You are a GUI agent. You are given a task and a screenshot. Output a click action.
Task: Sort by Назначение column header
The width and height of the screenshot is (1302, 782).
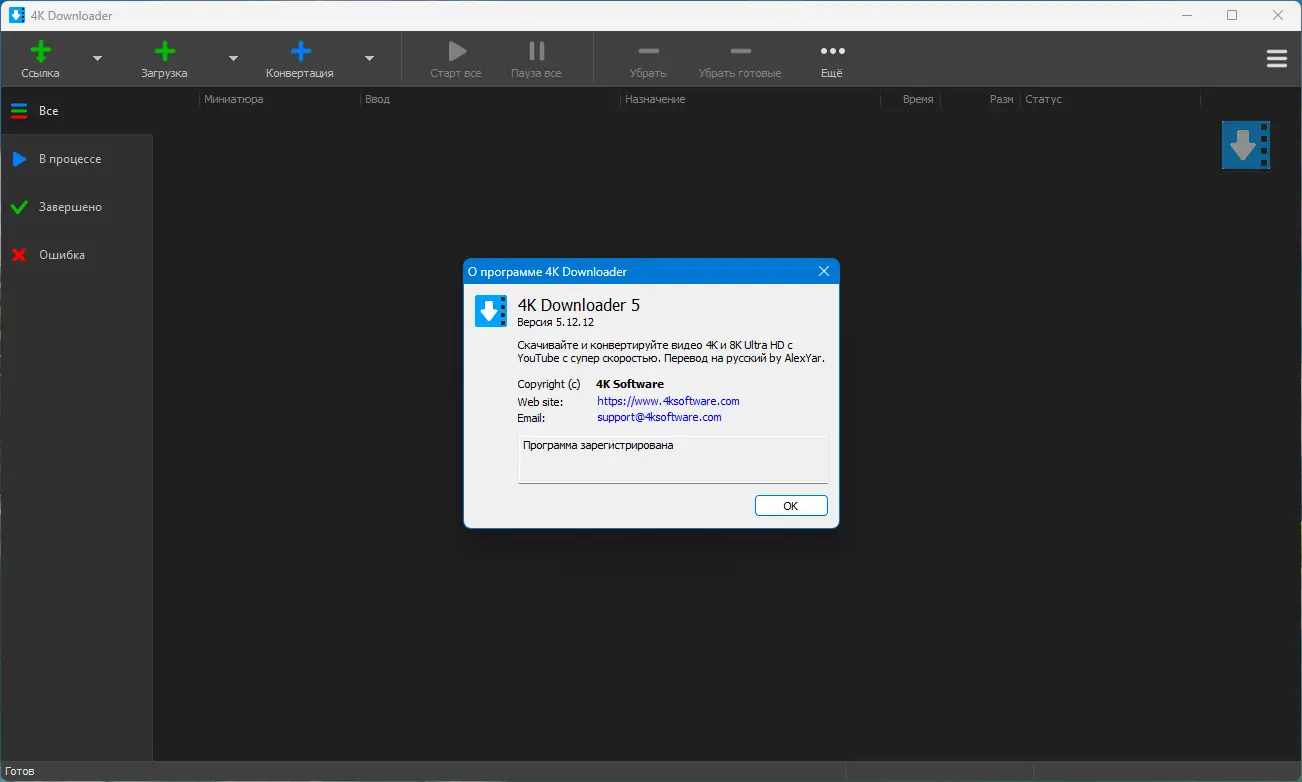tap(750, 99)
